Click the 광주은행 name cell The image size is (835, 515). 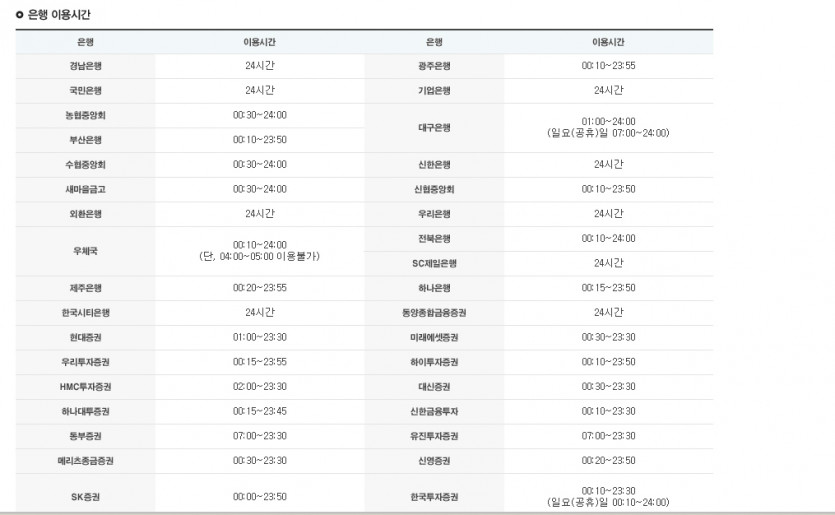(x=434, y=66)
